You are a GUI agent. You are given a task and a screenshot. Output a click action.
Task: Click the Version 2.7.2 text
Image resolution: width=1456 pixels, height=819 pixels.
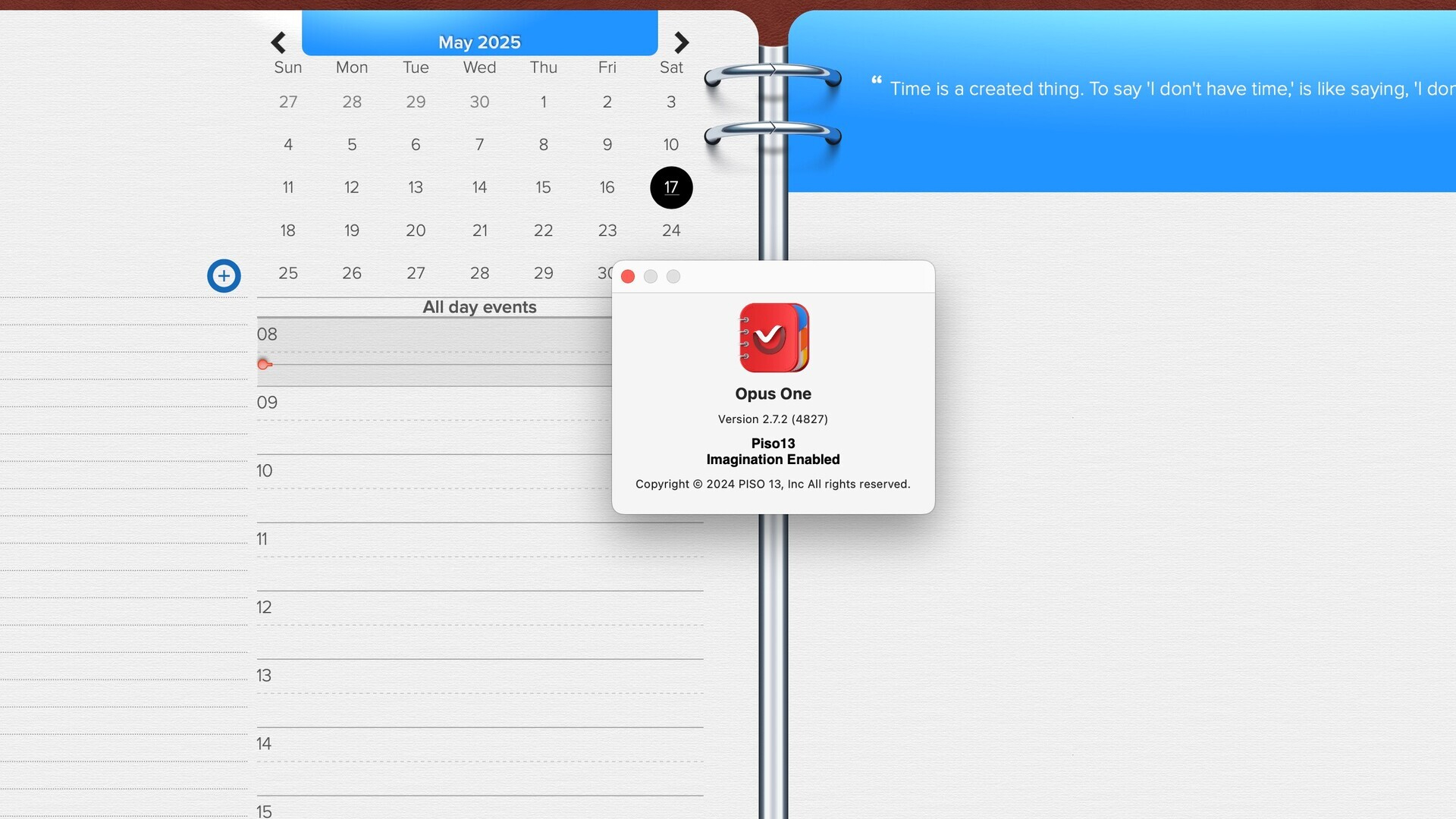[x=773, y=419]
